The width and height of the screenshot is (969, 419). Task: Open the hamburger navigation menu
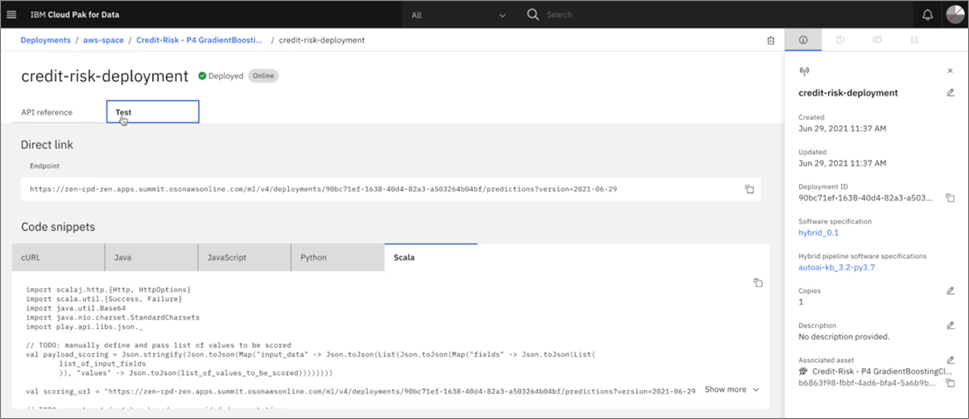point(12,15)
